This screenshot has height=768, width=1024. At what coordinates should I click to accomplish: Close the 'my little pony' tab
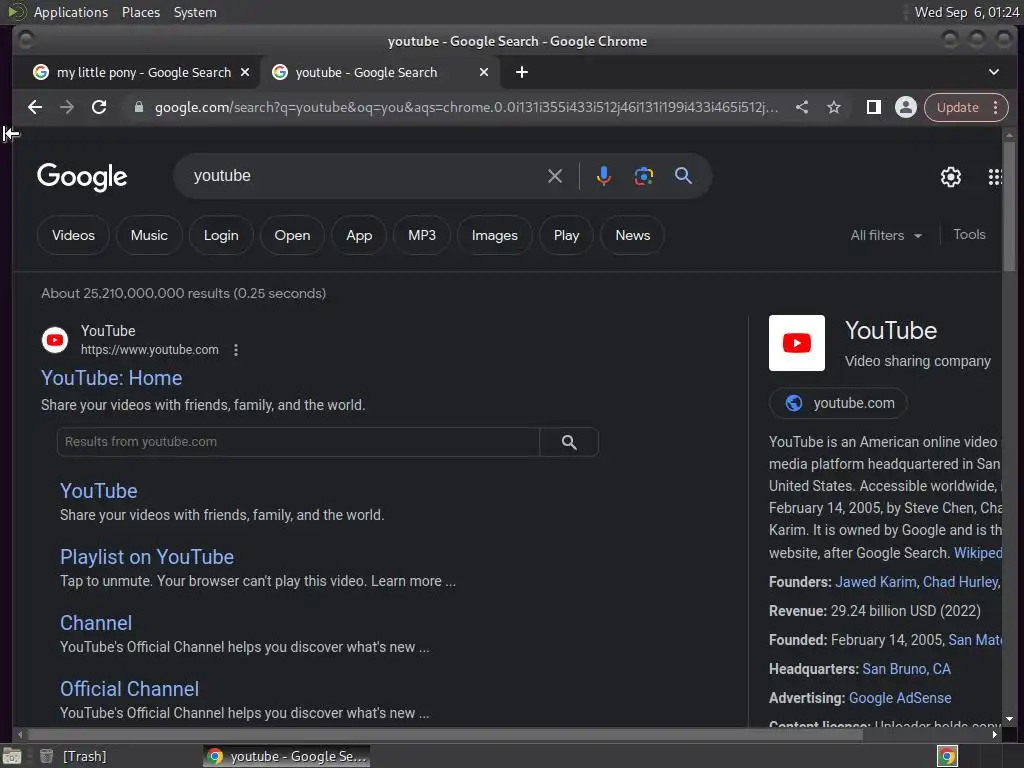(x=245, y=72)
